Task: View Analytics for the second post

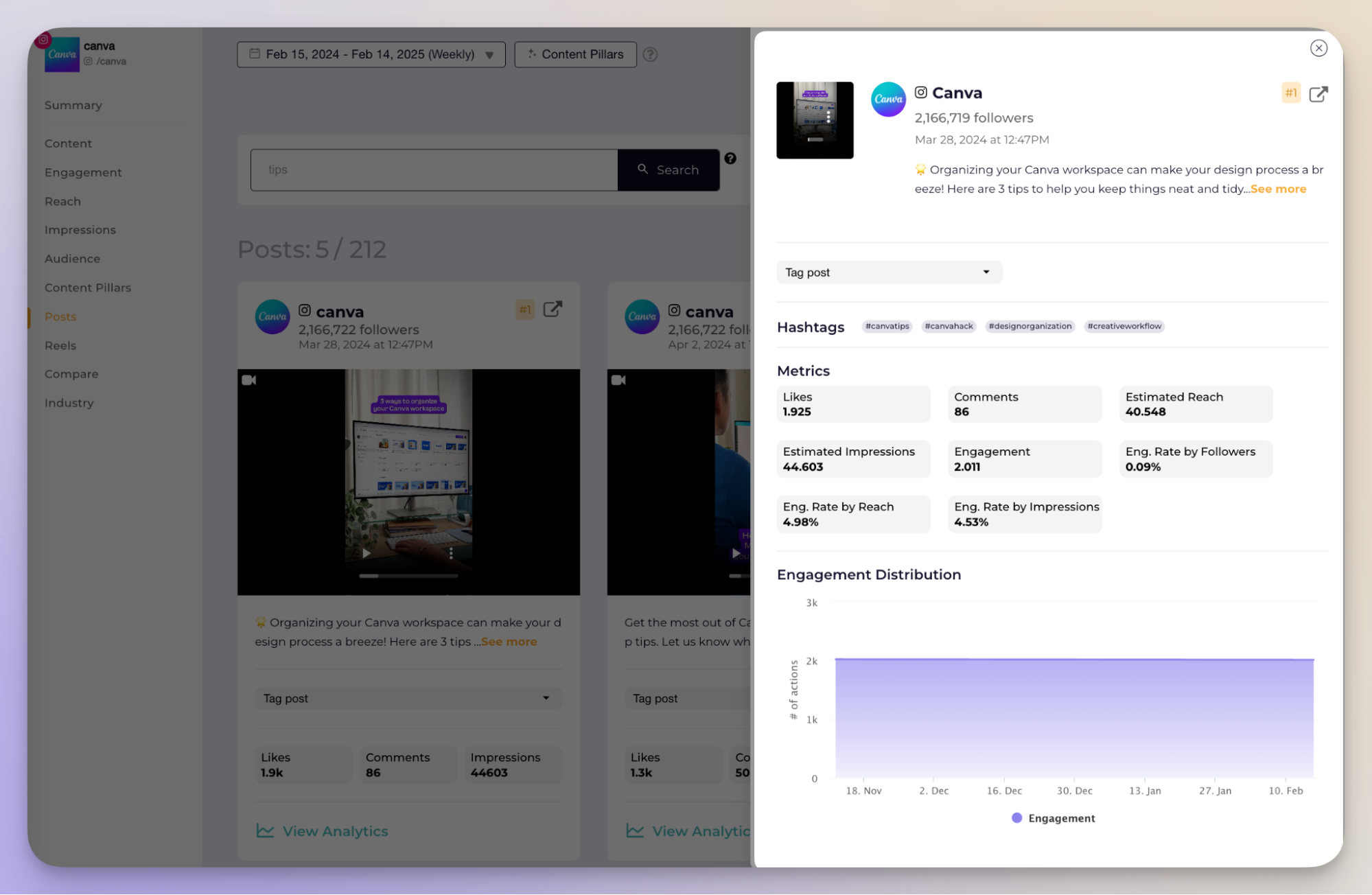Action: tap(688, 831)
